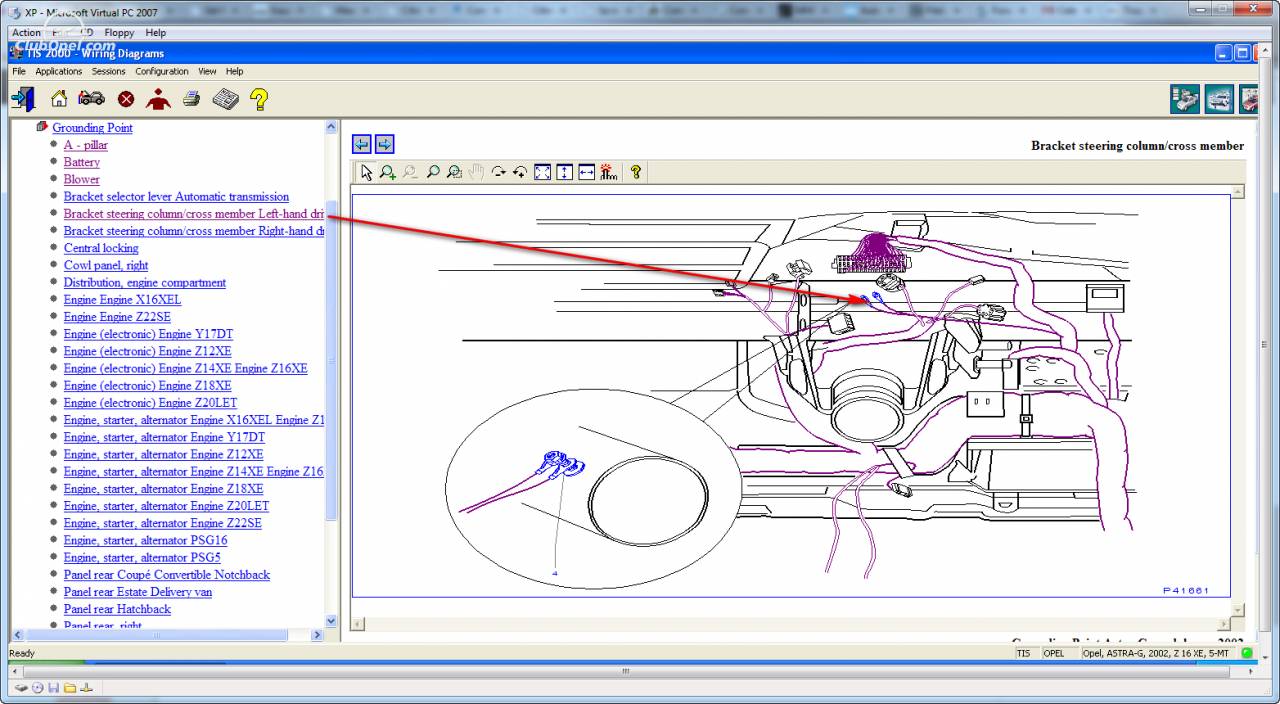This screenshot has width=1280, height=704.
Task: Open Bracket selector lever Automatic transmission link
Action: tap(176, 197)
